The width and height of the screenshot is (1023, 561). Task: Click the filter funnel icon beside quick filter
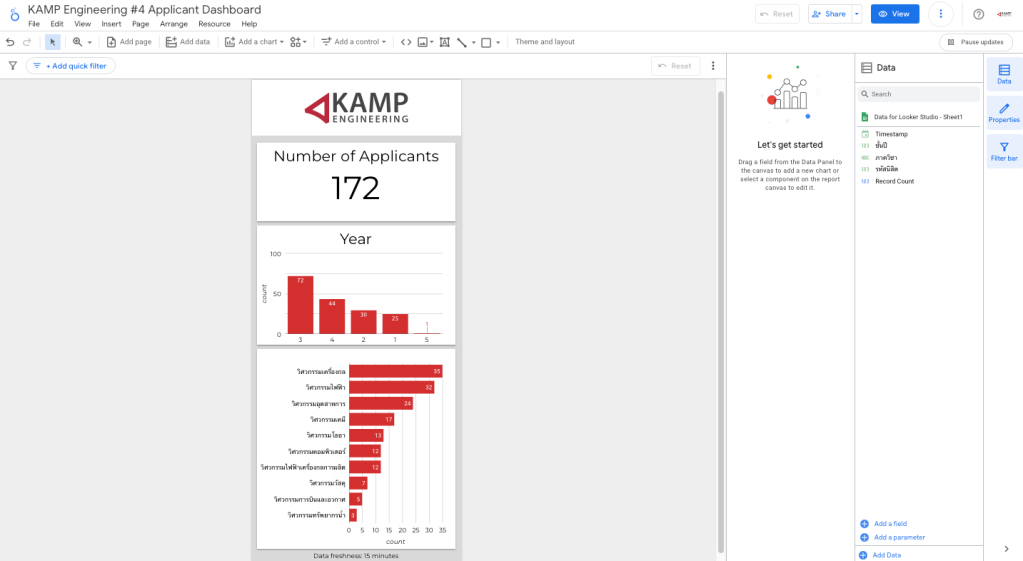[x=13, y=66]
